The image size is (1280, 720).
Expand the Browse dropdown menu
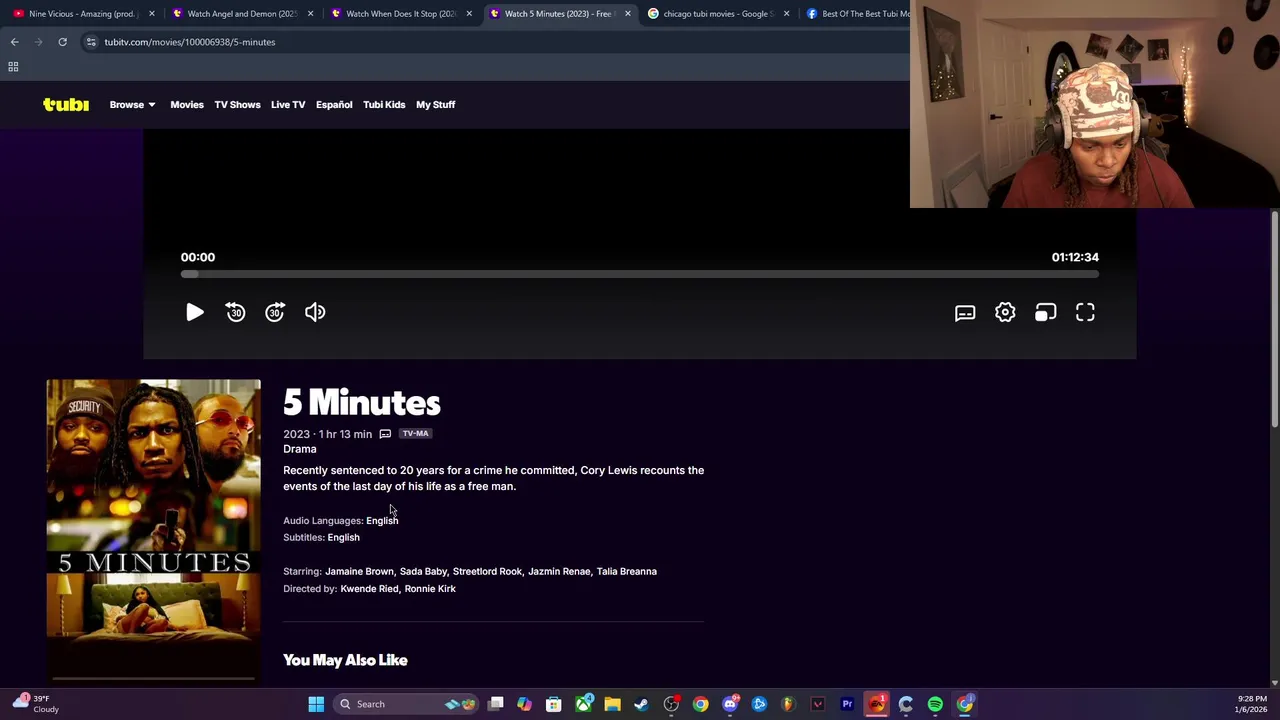[132, 104]
